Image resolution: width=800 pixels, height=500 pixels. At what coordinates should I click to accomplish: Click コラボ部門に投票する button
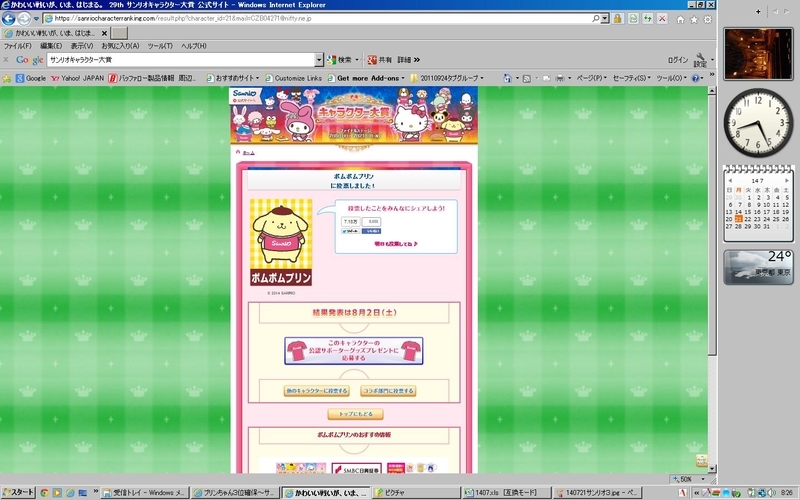(388, 391)
